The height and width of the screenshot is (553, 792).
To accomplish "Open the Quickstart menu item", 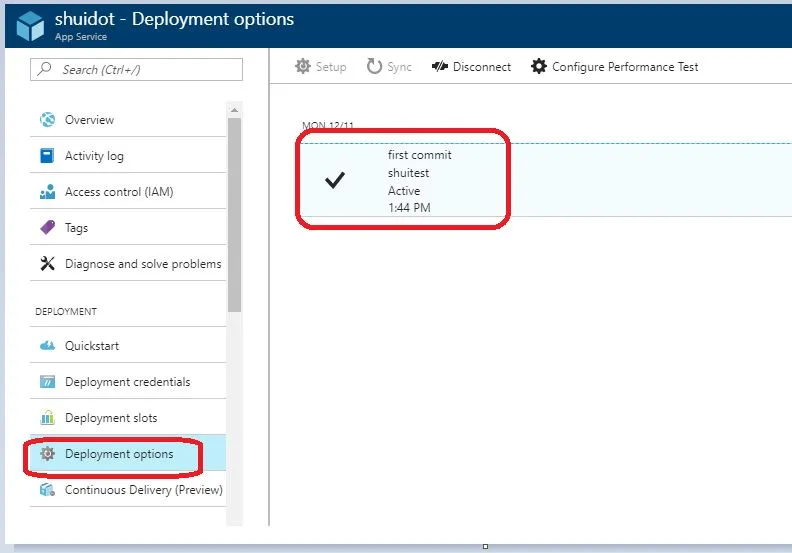I will point(128,345).
